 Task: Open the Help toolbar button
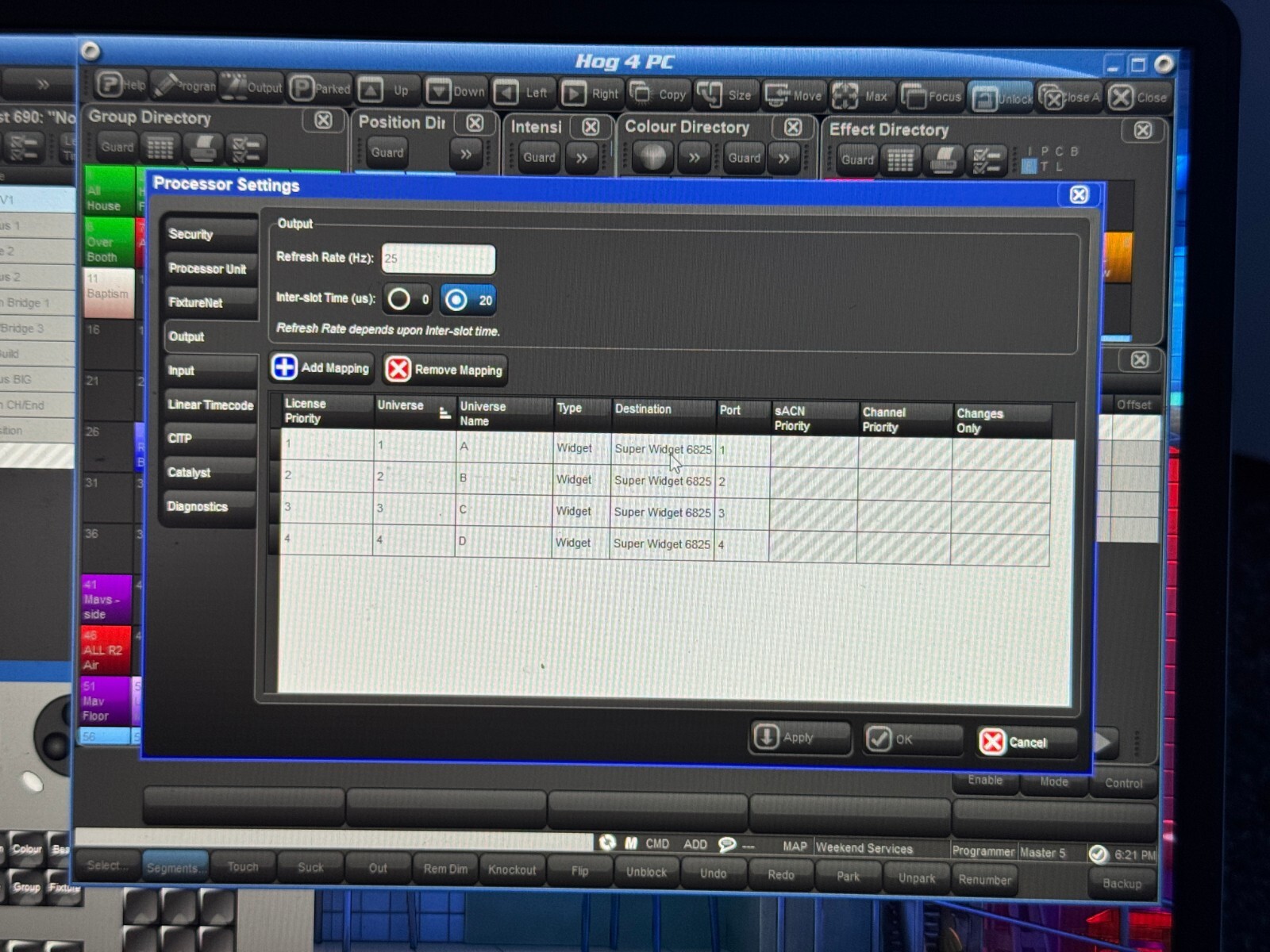121,84
